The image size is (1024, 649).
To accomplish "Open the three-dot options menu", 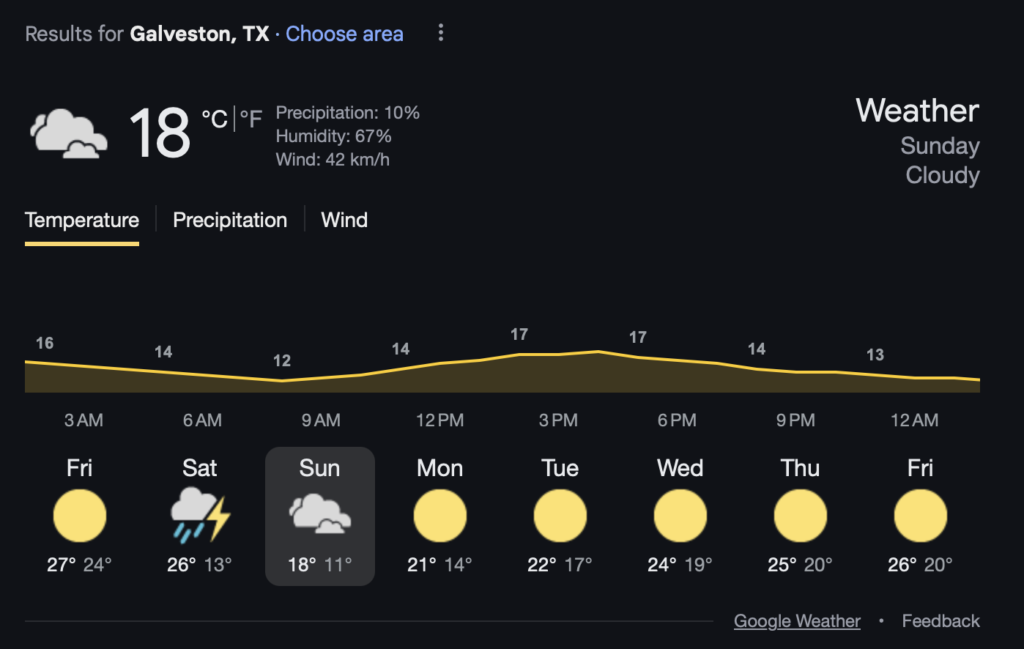I will [x=441, y=33].
